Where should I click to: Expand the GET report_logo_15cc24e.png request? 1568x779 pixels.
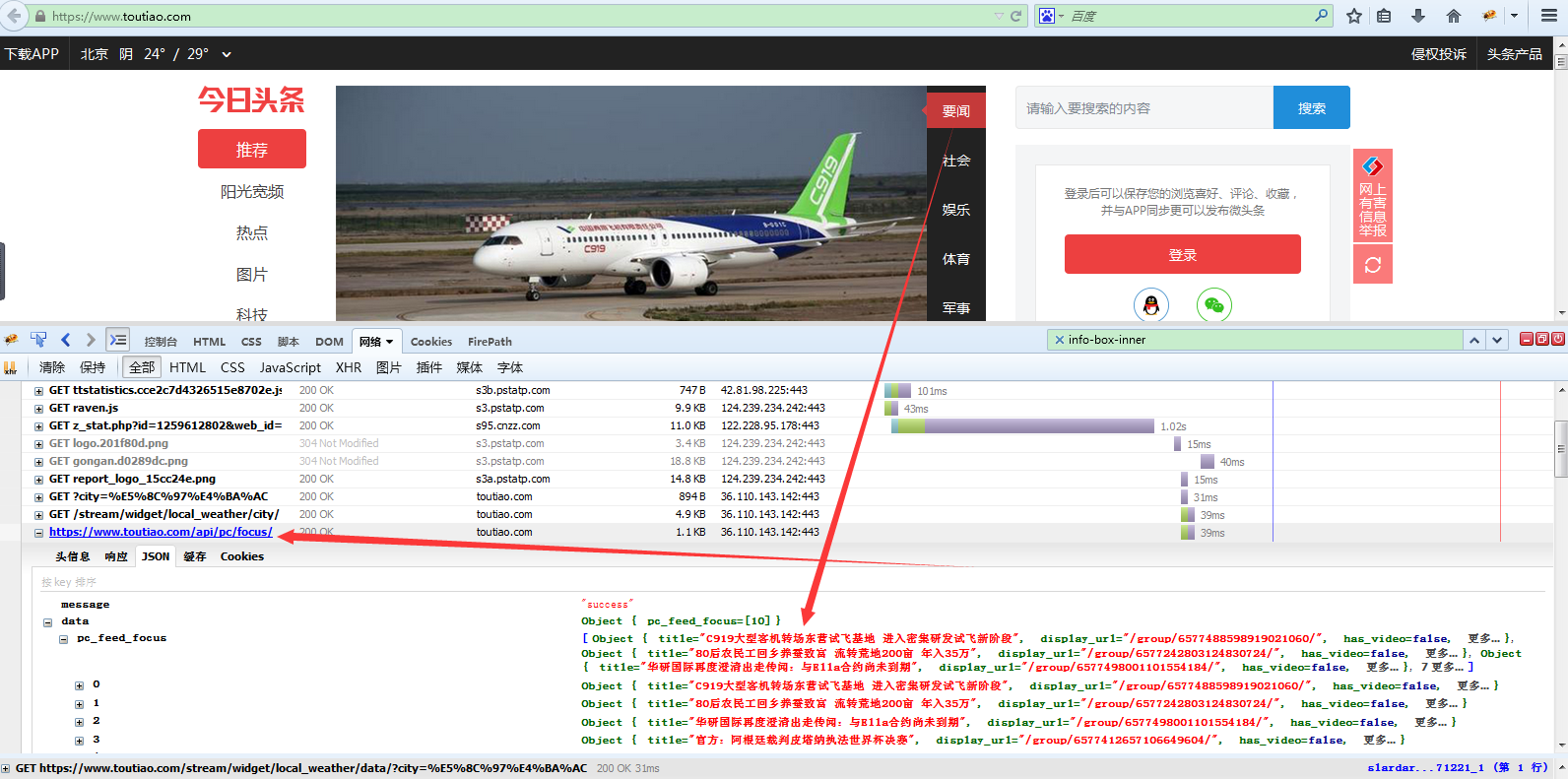coord(38,480)
